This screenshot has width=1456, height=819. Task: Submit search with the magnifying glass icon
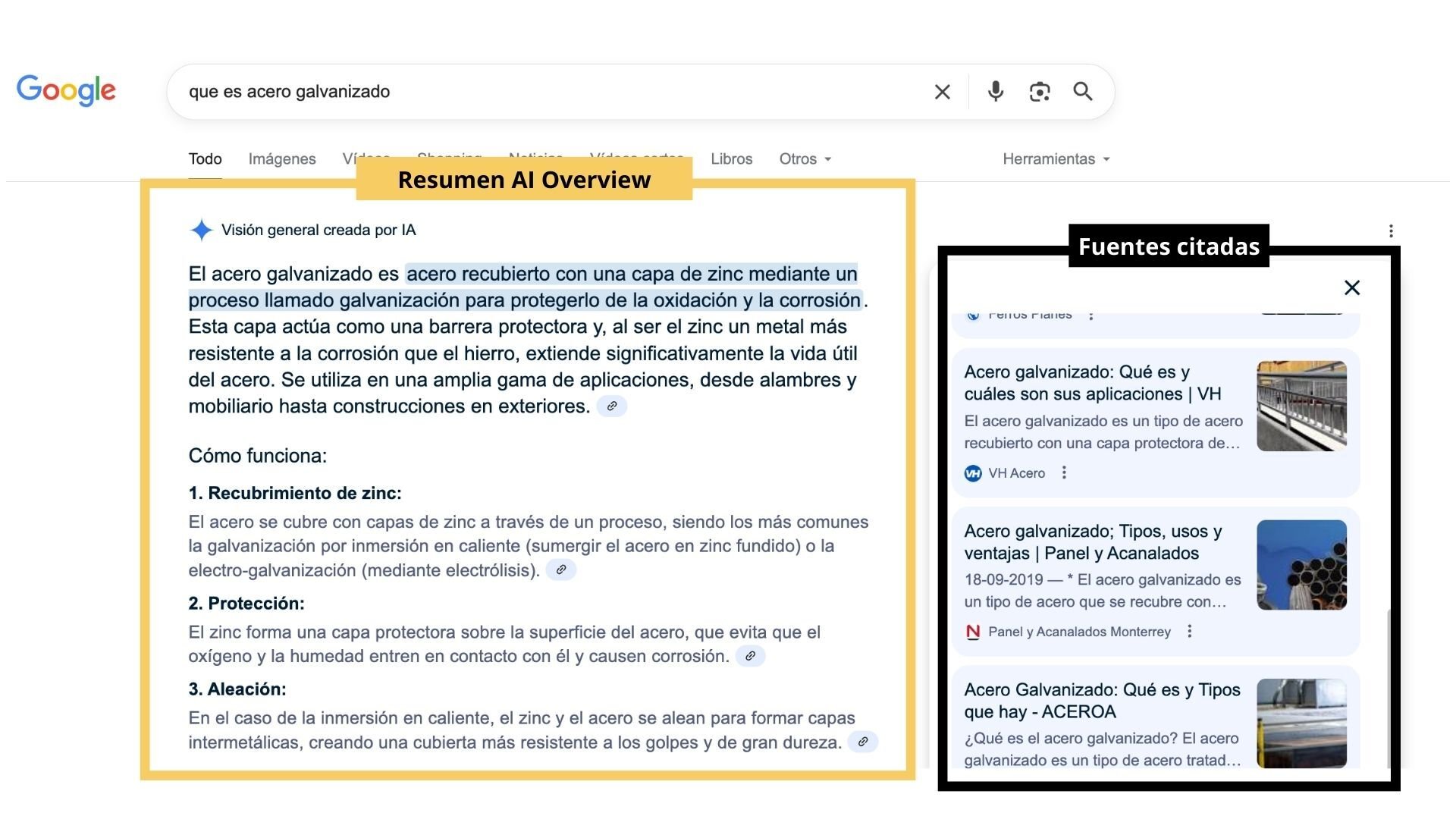1083,92
